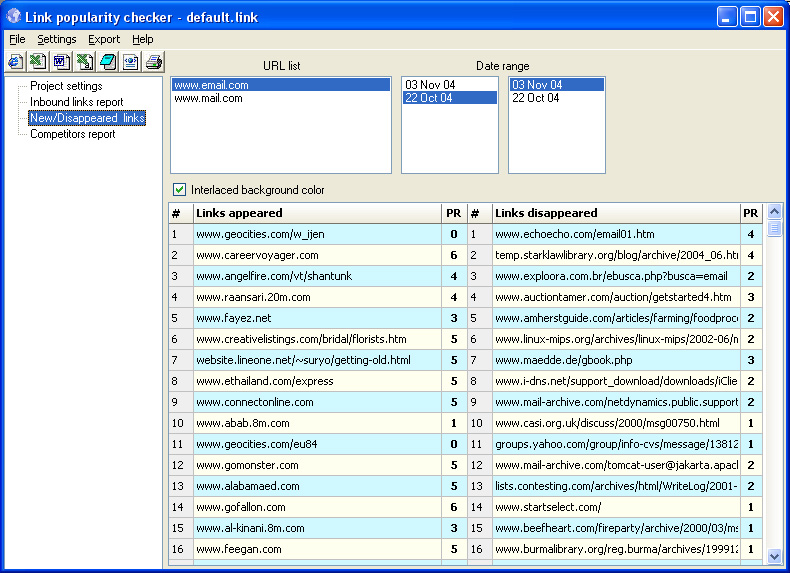Select Competitors report in sidebar tree
This screenshot has width=790, height=573.
pos(72,134)
